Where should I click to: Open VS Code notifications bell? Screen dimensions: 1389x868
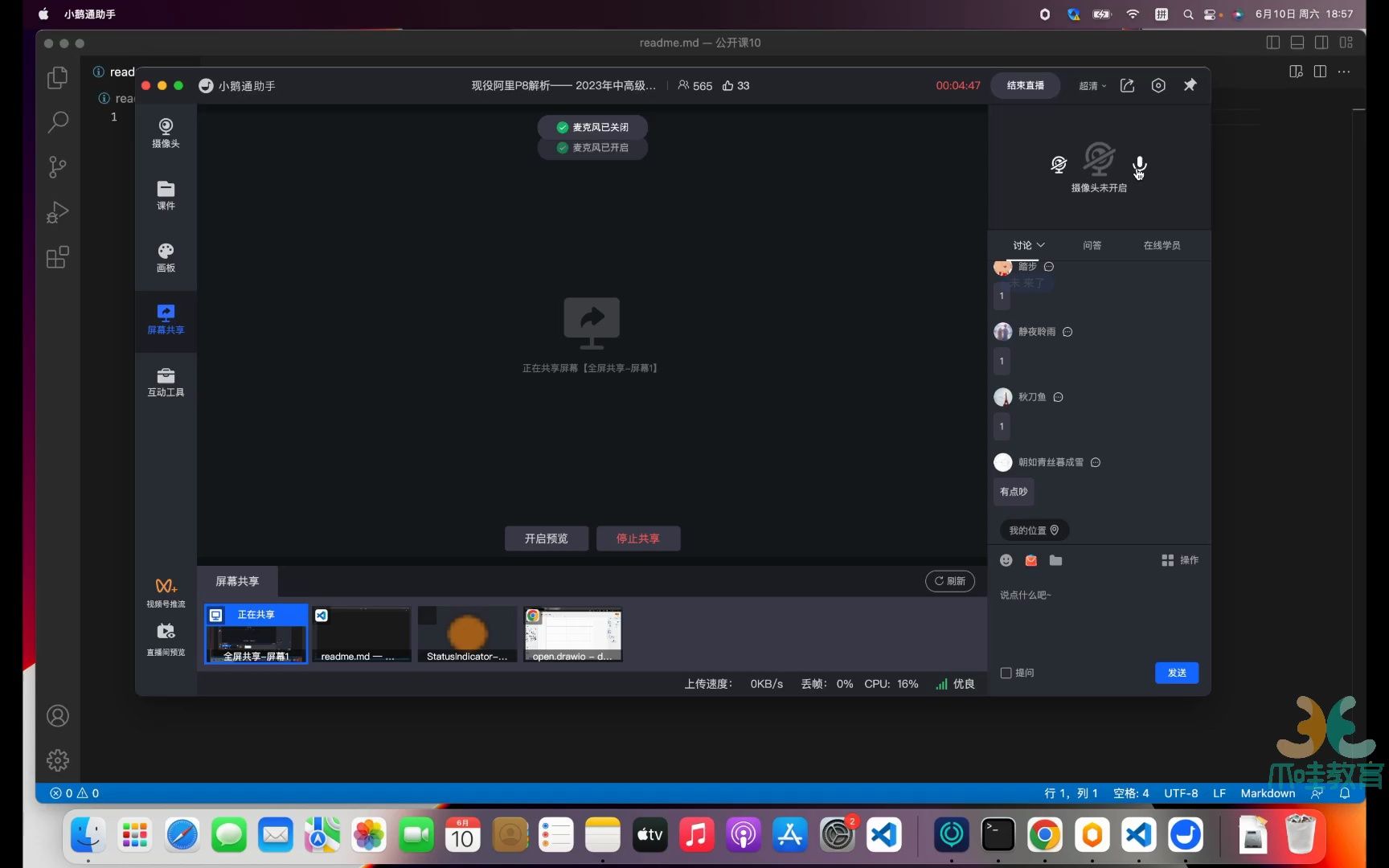pyautogui.click(x=1345, y=793)
